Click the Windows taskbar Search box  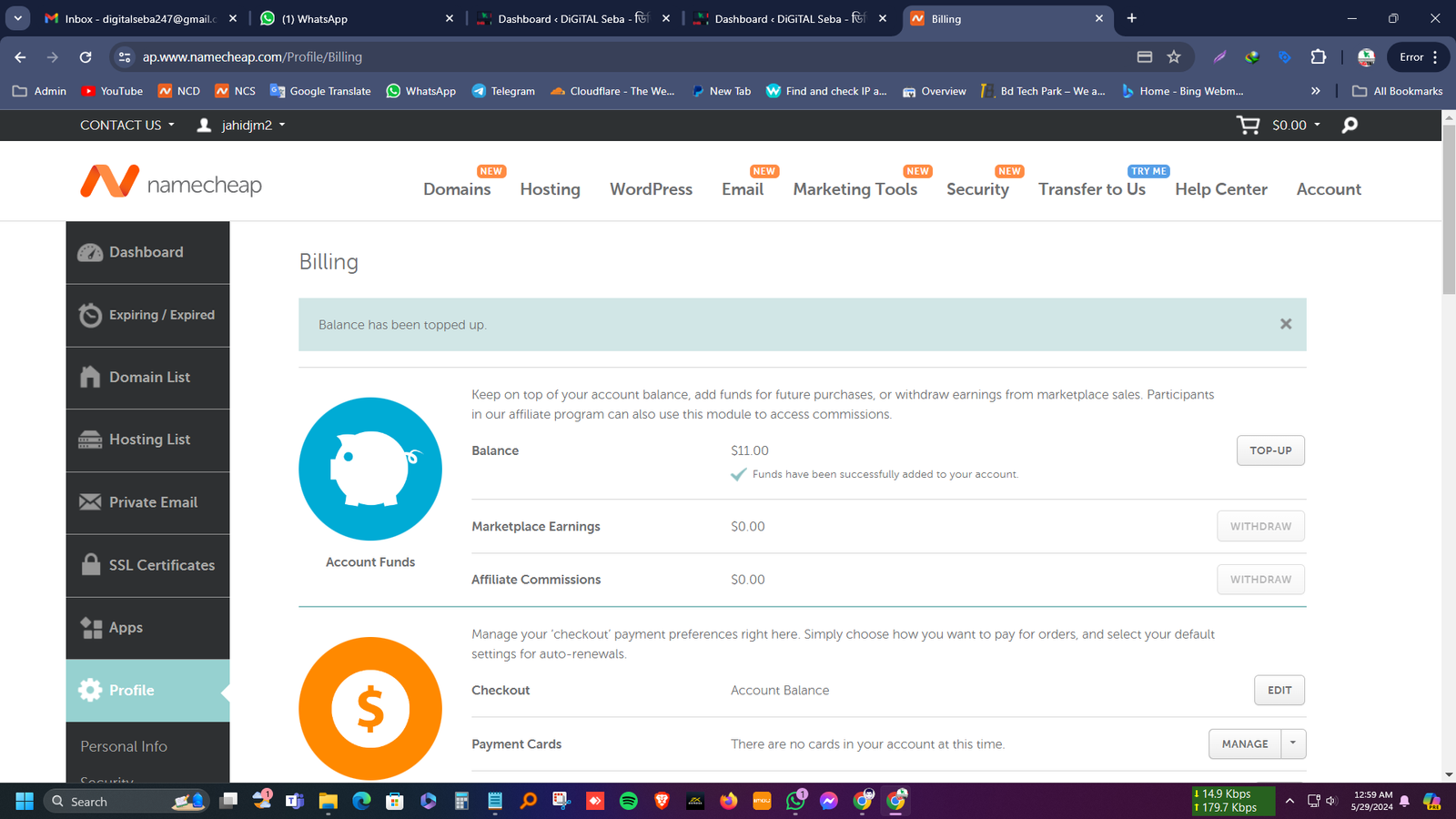point(126,801)
